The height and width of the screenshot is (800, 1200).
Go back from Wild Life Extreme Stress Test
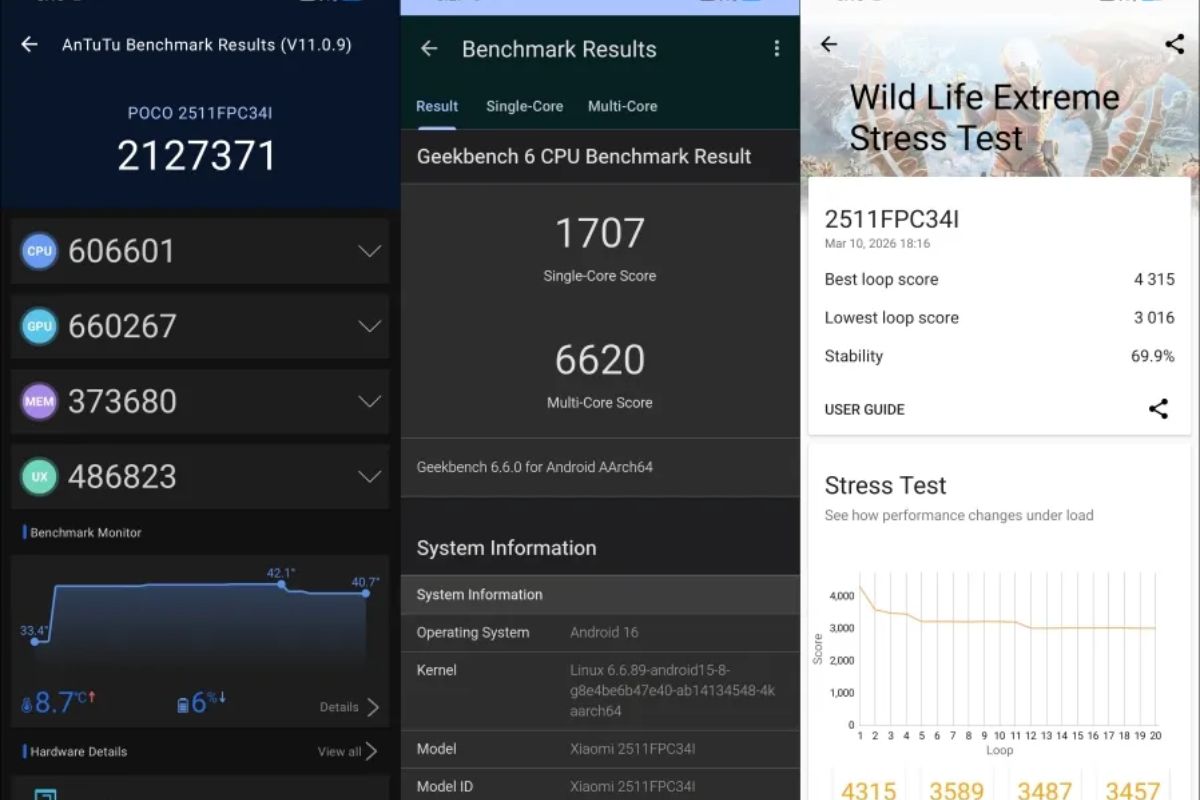point(828,44)
